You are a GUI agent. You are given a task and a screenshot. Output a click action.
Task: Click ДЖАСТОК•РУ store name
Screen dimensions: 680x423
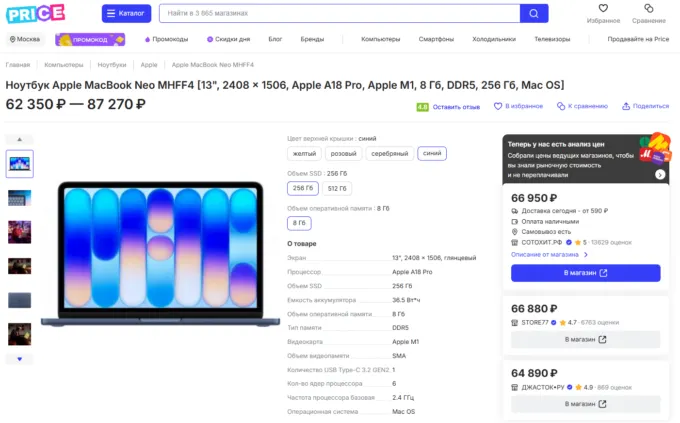coord(543,387)
